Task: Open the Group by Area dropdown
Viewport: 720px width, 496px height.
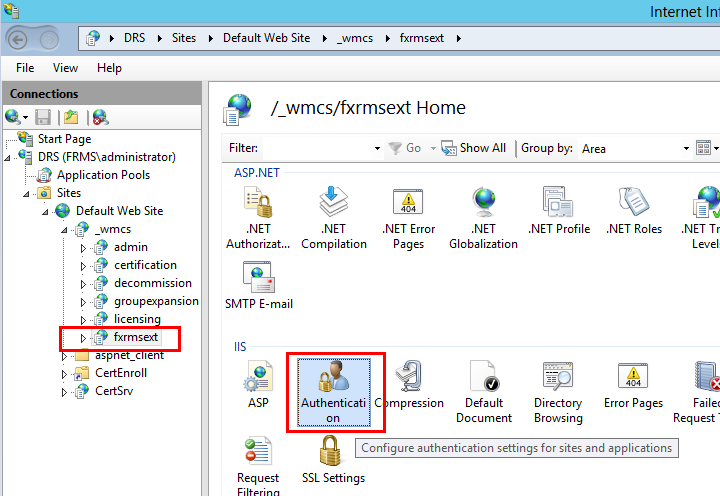Action: [635, 148]
